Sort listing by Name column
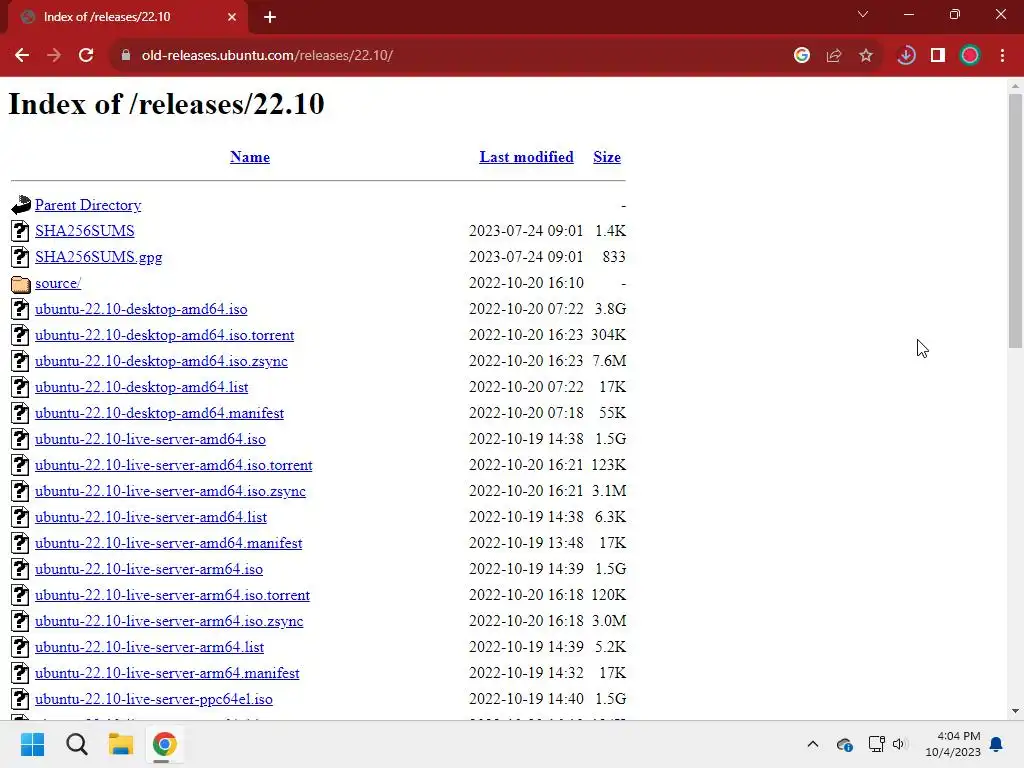Viewport: 1024px width, 768px height. [x=249, y=157]
